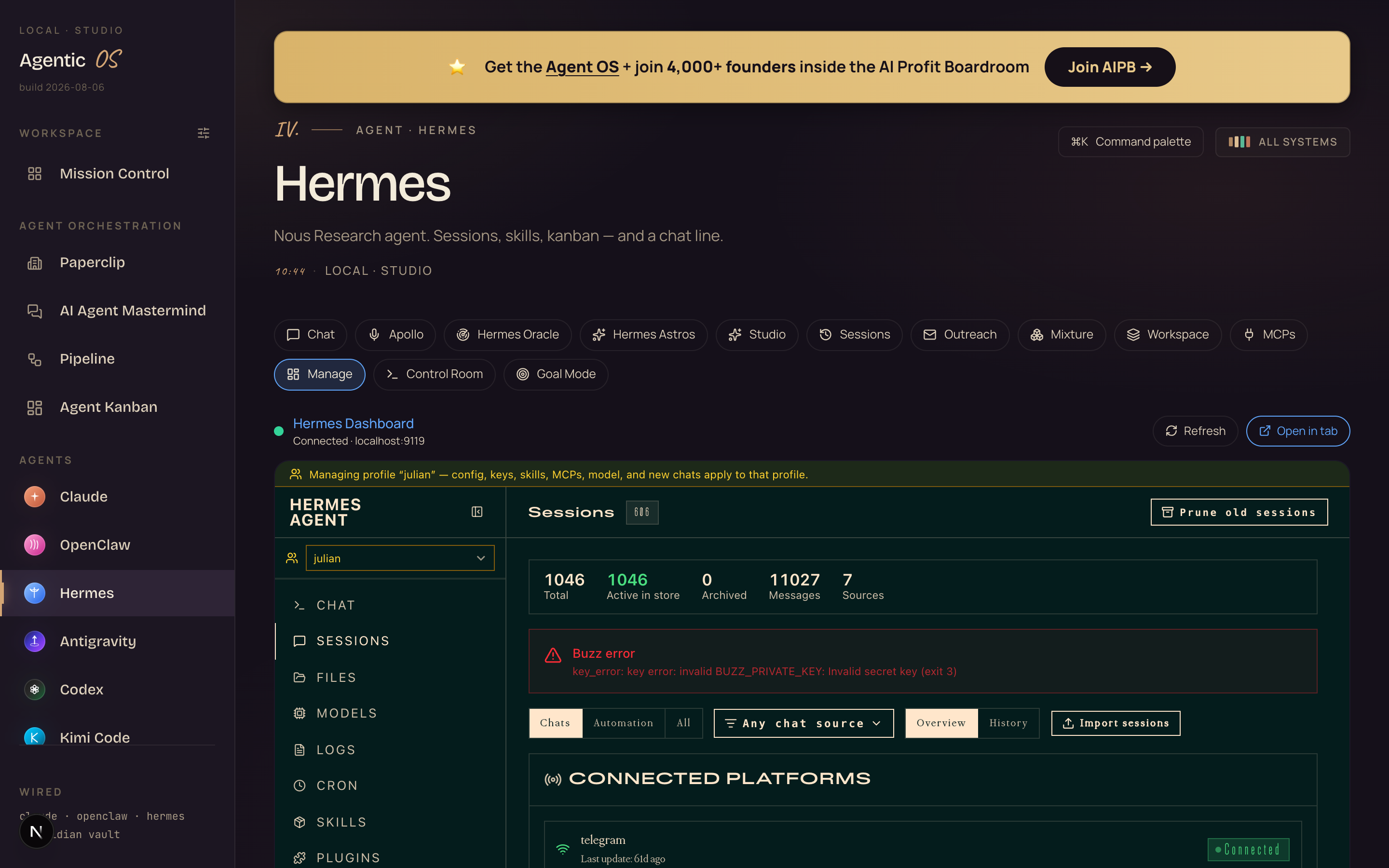Screen dimensions: 1389x868
Task: Click the 606 sessions count badge
Action: pos(642,512)
